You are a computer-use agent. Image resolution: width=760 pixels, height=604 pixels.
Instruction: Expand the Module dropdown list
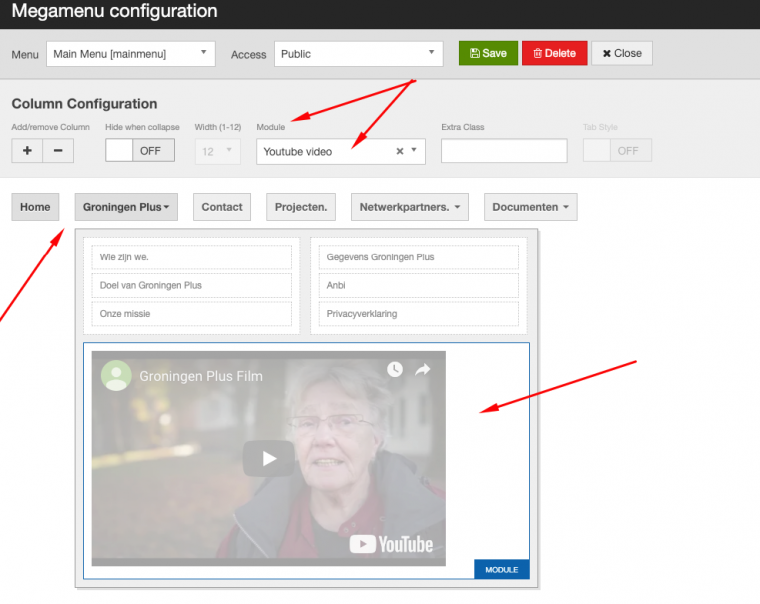415,152
